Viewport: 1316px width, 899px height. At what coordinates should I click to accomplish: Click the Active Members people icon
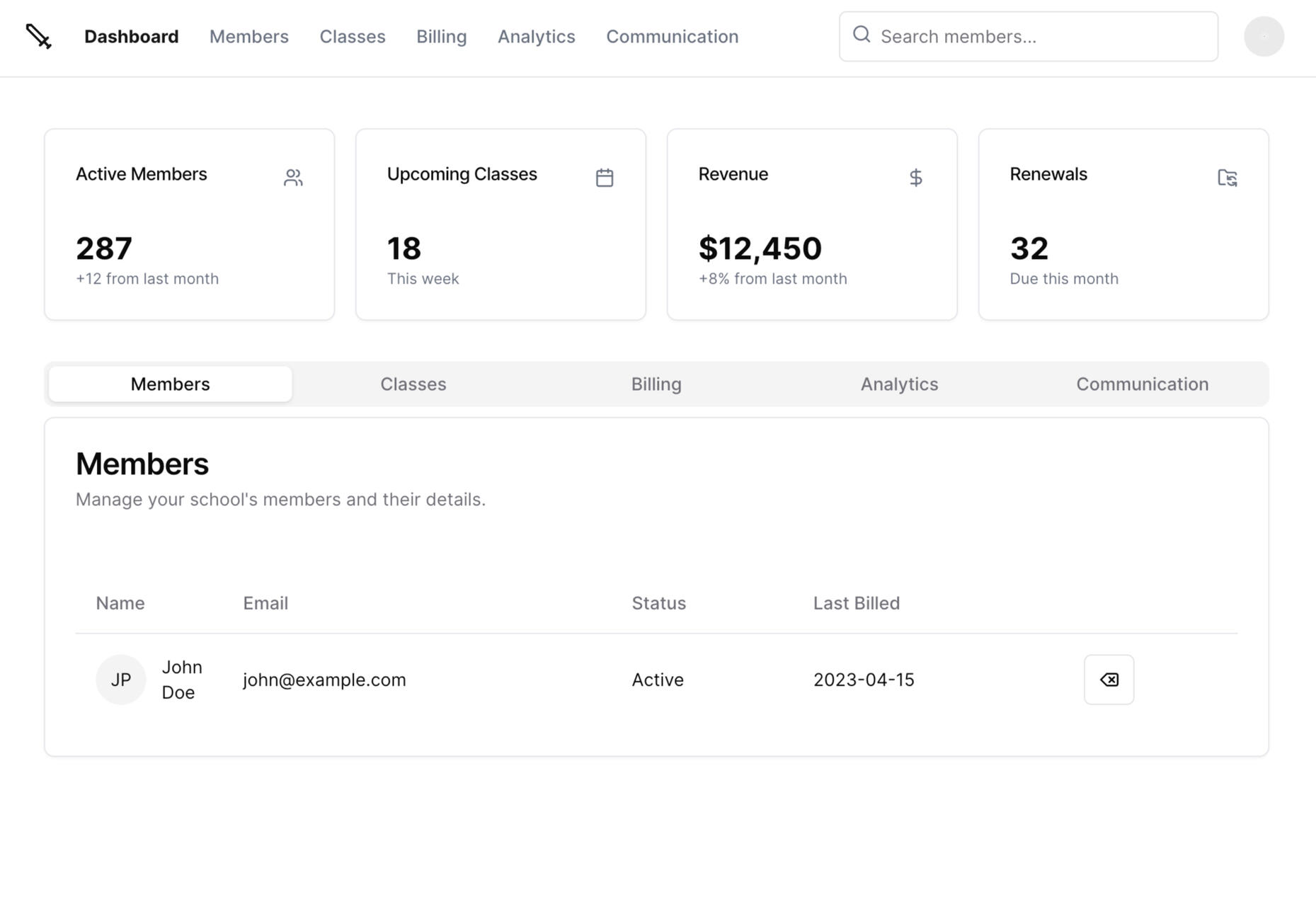[x=293, y=178]
